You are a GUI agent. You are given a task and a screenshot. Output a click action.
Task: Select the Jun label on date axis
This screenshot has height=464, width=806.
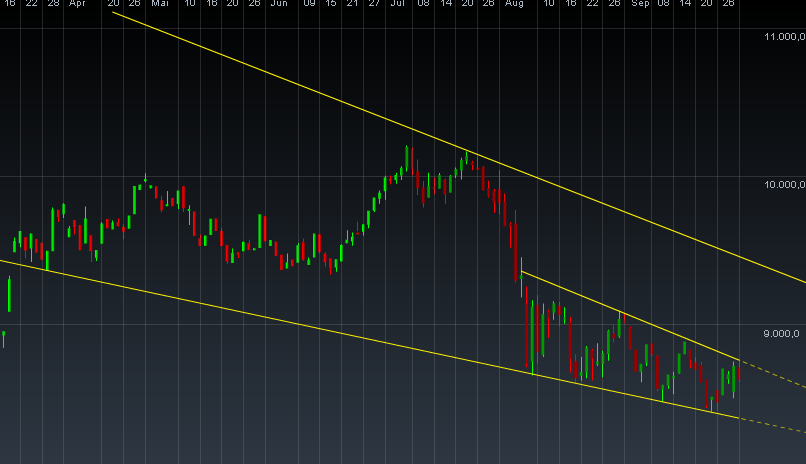pos(279,4)
